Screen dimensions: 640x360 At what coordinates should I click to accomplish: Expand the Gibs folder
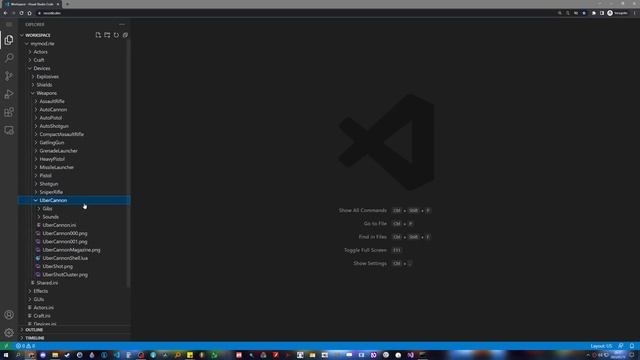click(x=74, y=209)
